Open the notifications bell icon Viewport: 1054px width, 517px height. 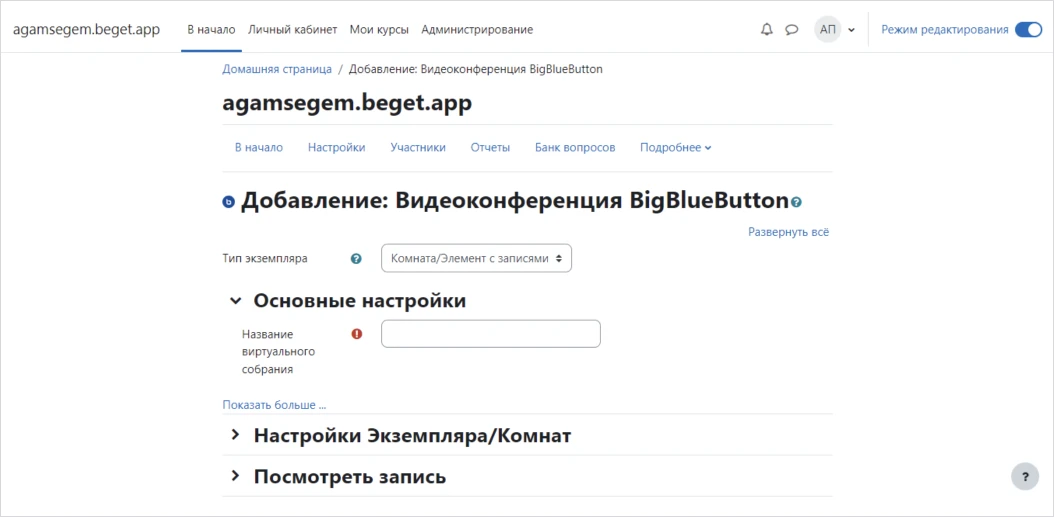point(766,30)
